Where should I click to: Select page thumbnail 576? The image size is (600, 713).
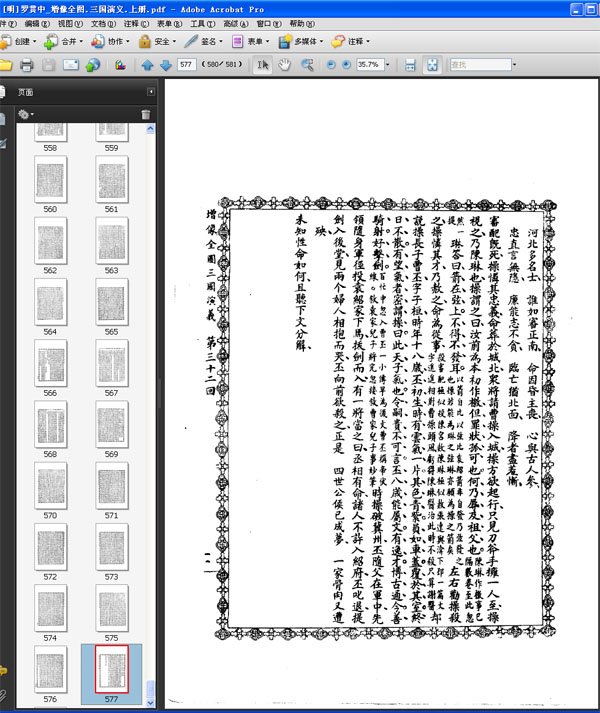(x=50, y=670)
